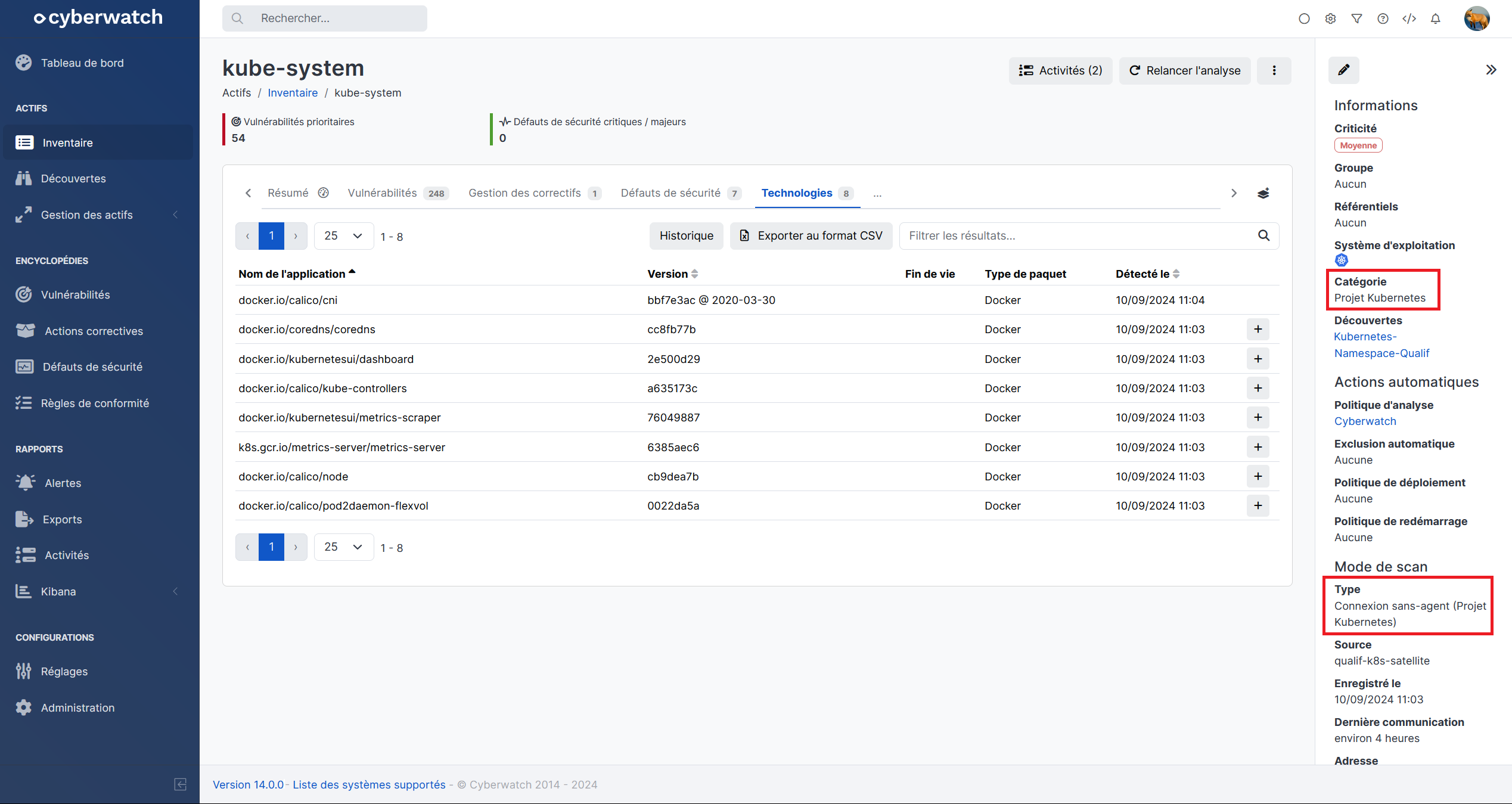Viewport: 1512px width, 804px height.
Task: Expand the docker.io/coredns/coredns row with plus
Action: coord(1258,329)
